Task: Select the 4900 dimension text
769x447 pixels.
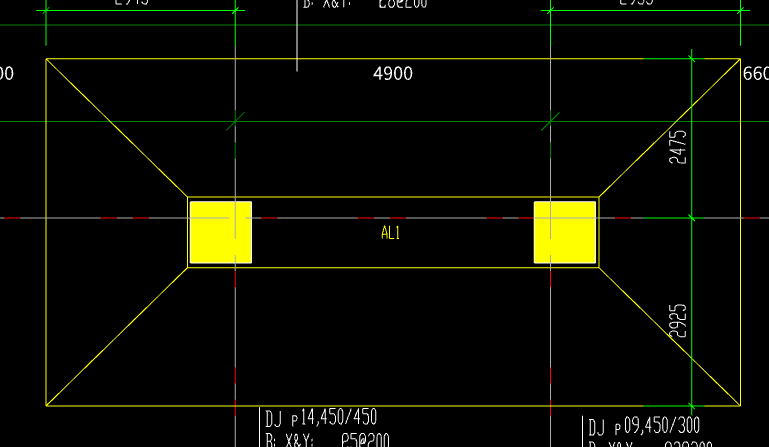Action: click(392, 74)
